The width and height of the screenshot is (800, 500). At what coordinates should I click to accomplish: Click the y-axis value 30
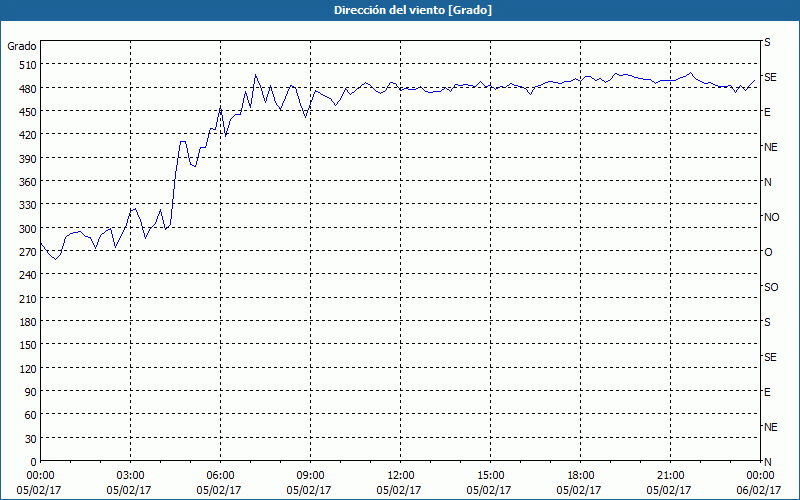coord(31,439)
